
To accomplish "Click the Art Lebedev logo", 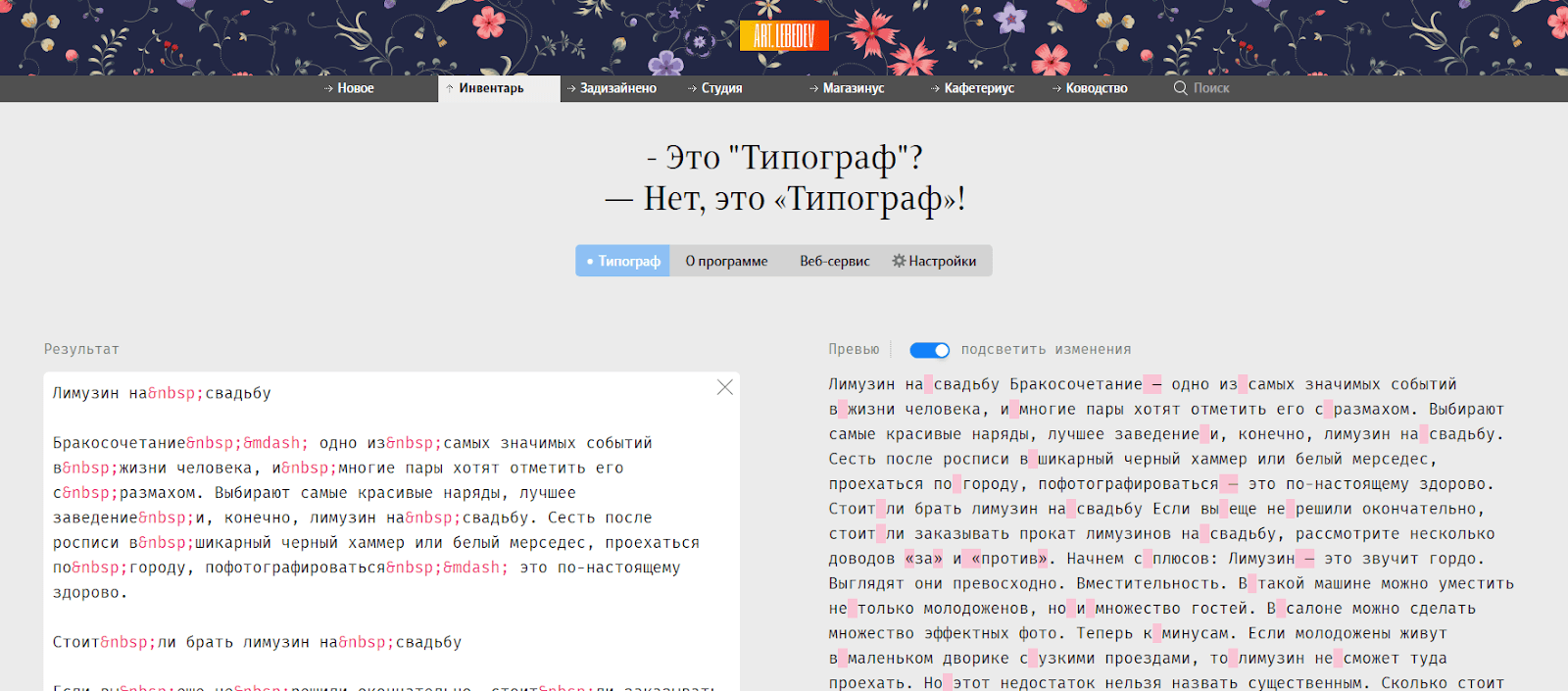I will point(784,35).
